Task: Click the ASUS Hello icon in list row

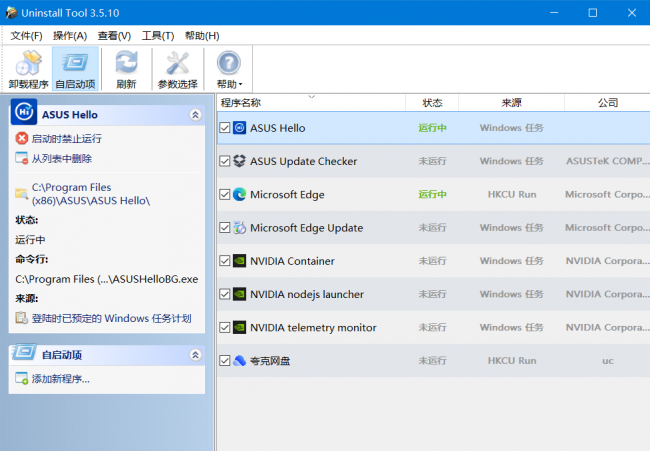Action: click(x=240, y=128)
